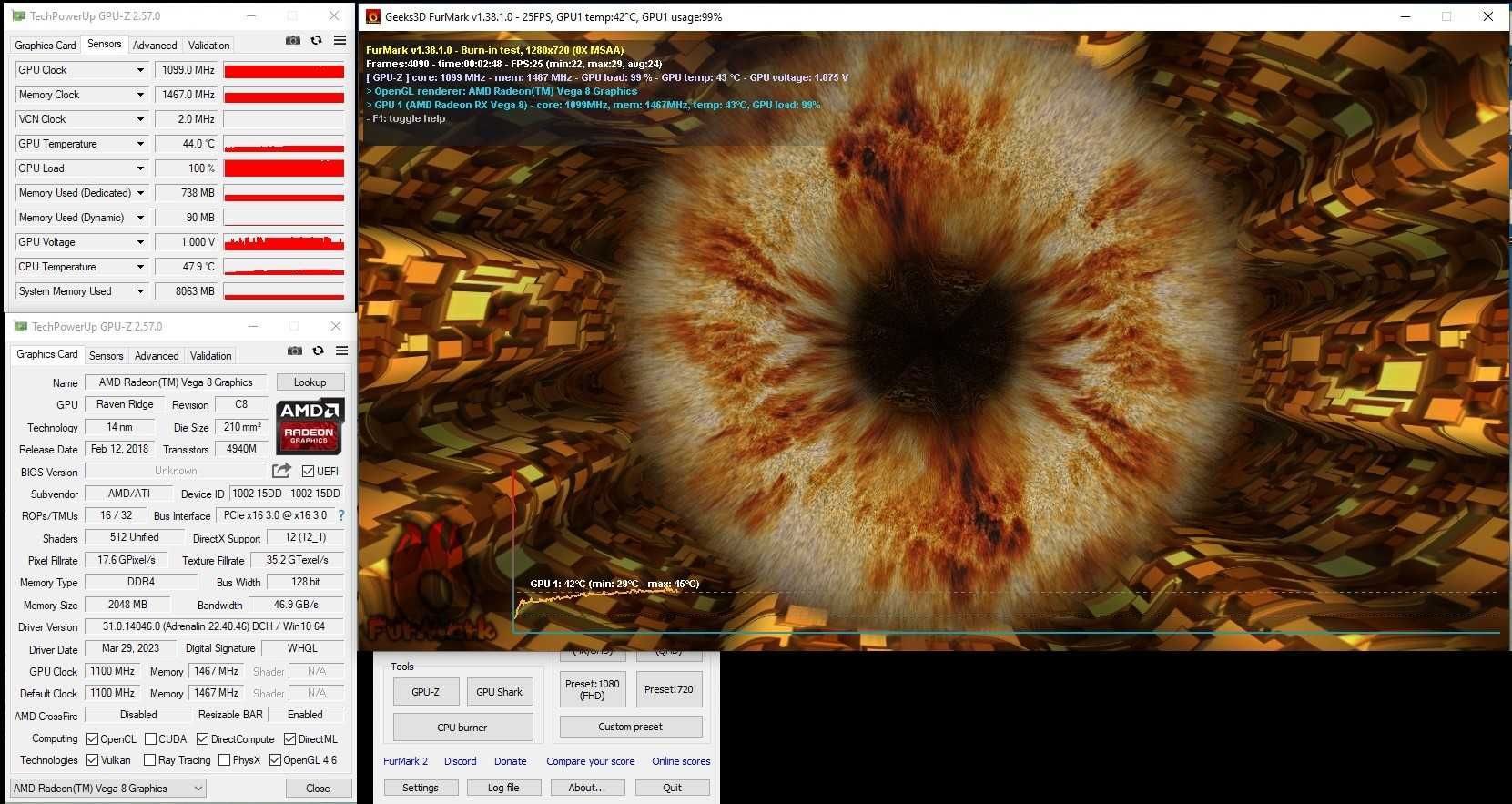Open Sensors tab in Graphics Card window
This screenshot has height=804, width=1512.
click(106, 356)
